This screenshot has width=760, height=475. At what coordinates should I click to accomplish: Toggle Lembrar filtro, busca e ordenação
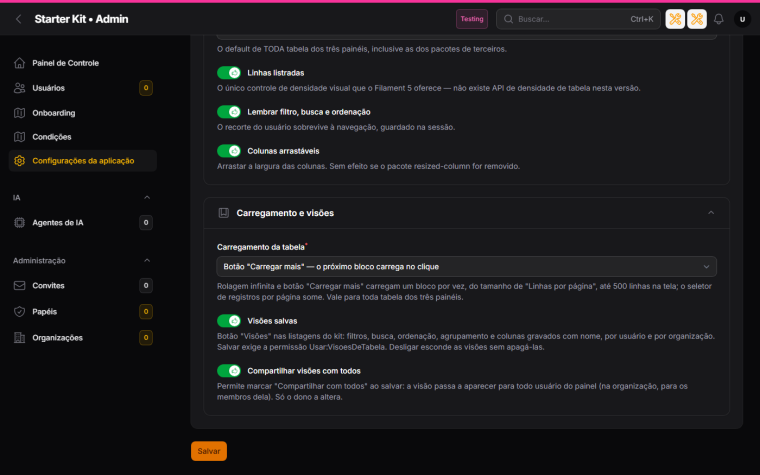pos(229,112)
